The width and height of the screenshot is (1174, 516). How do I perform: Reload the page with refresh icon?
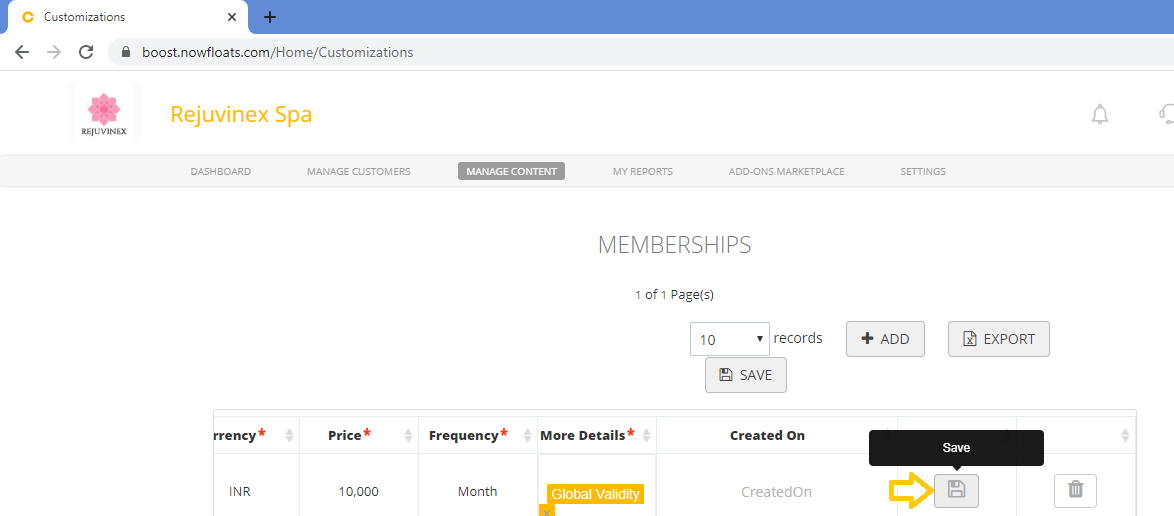point(86,52)
